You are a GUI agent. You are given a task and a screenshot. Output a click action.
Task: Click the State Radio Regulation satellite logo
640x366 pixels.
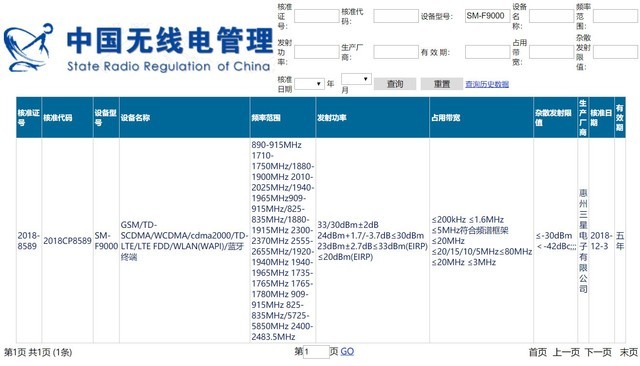pyautogui.click(x=29, y=48)
